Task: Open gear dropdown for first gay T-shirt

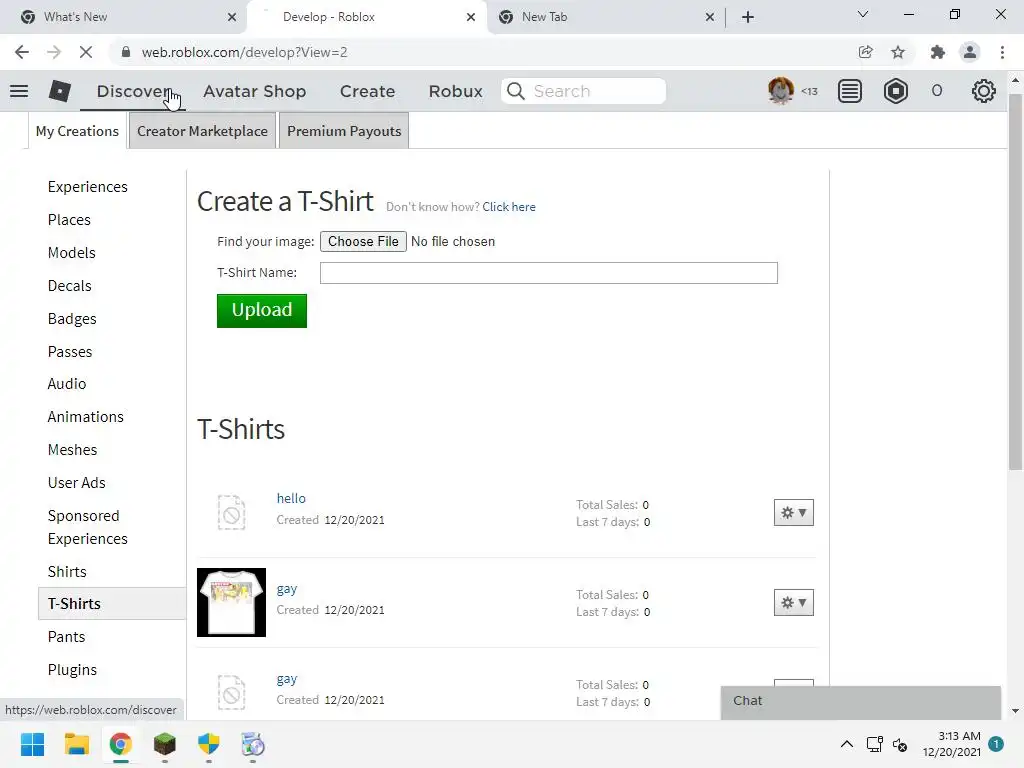Action: (x=793, y=603)
